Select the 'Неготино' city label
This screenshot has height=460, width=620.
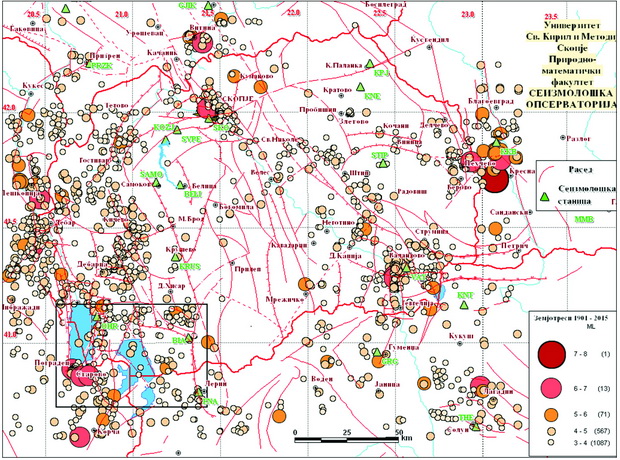pyautogui.click(x=338, y=223)
